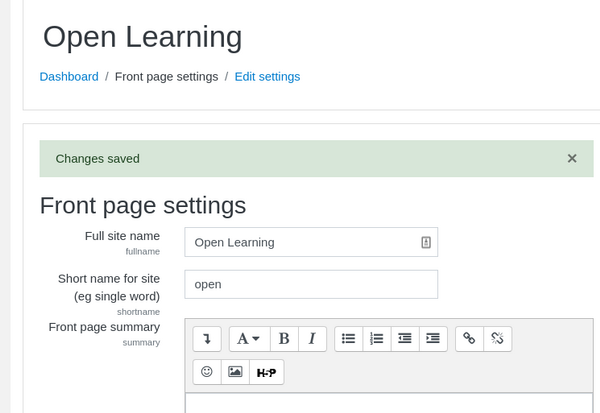Screen dimensions: 600x413
Task: Insert an ordered numbered list
Action: (x=377, y=339)
